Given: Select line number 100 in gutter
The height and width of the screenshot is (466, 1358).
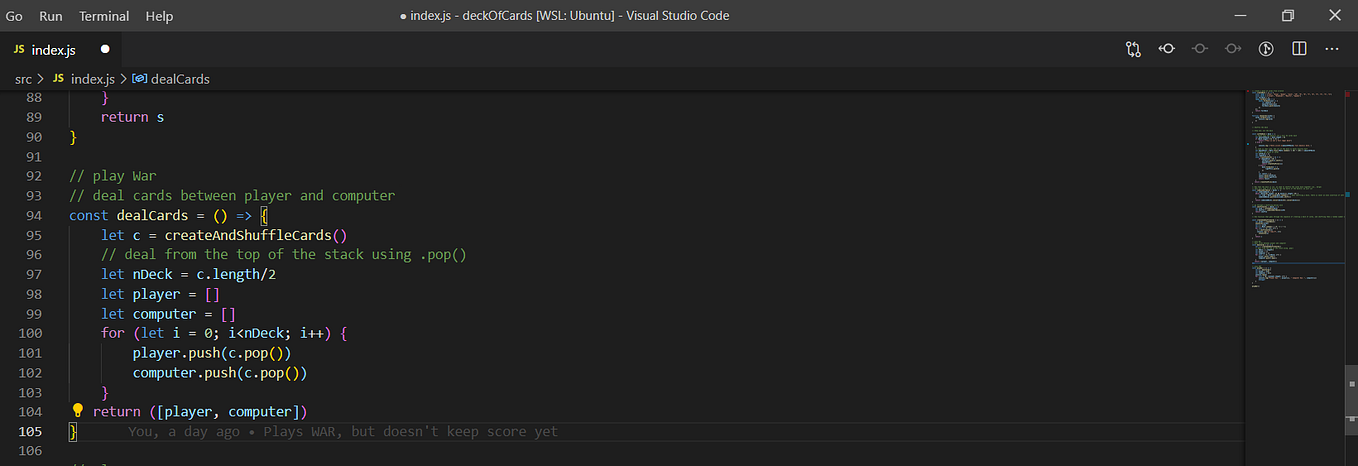Looking at the screenshot, I should [30, 333].
